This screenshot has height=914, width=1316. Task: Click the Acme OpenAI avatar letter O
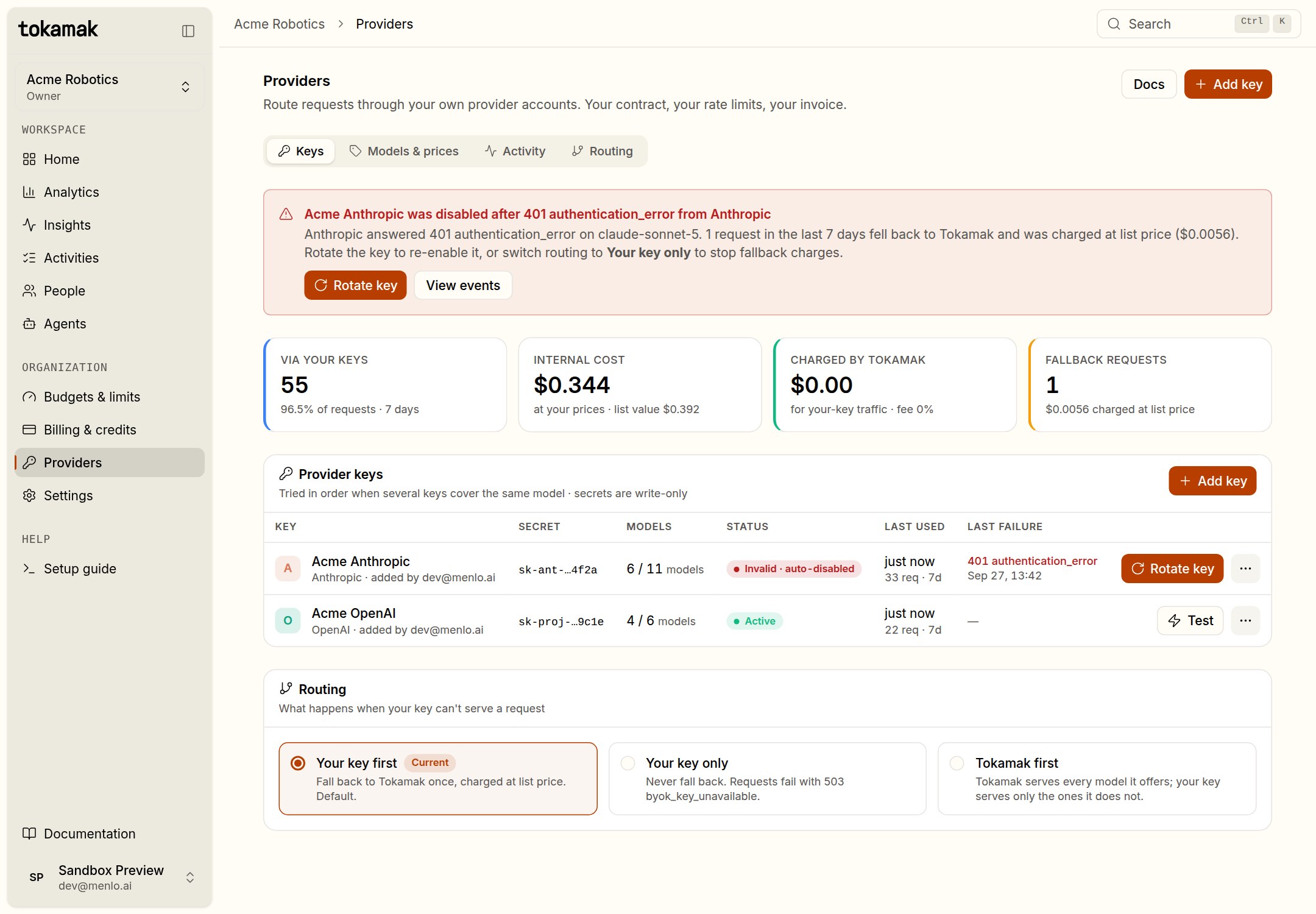(288, 620)
